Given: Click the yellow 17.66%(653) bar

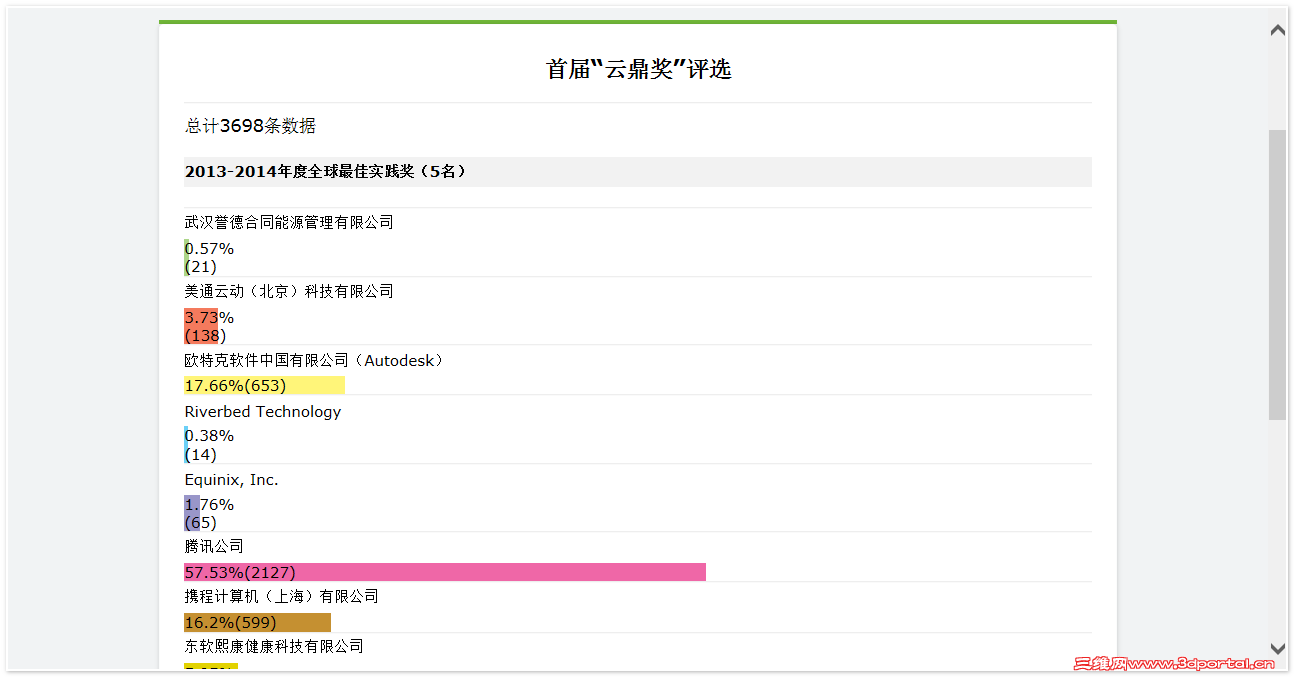Looking at the screenshot, I should (x=264, y=385).
